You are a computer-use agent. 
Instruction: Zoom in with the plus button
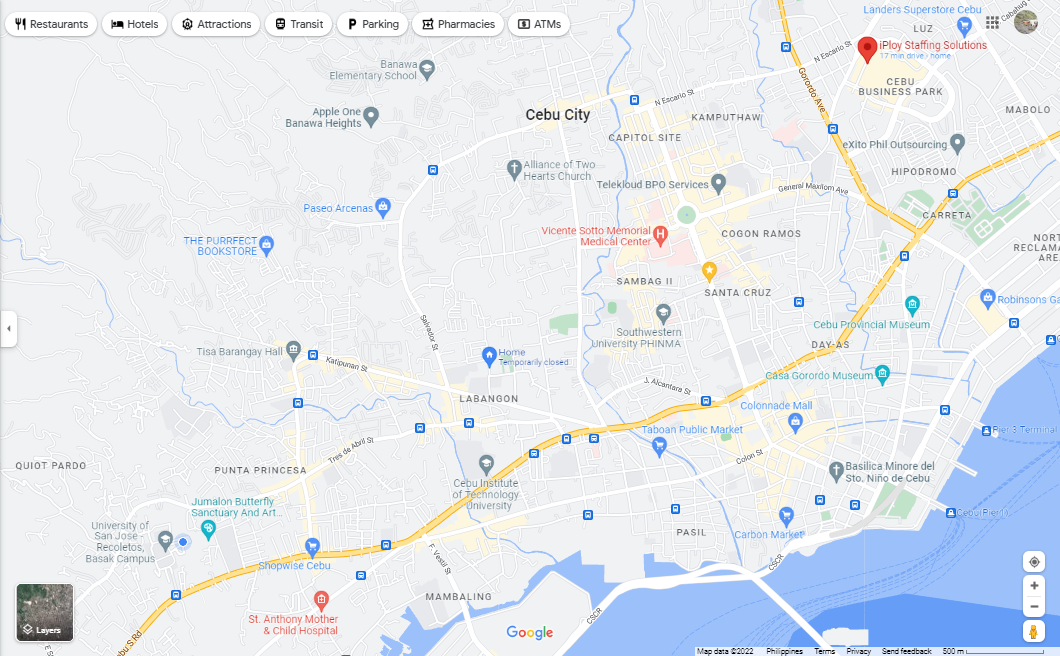point(1034,586)
